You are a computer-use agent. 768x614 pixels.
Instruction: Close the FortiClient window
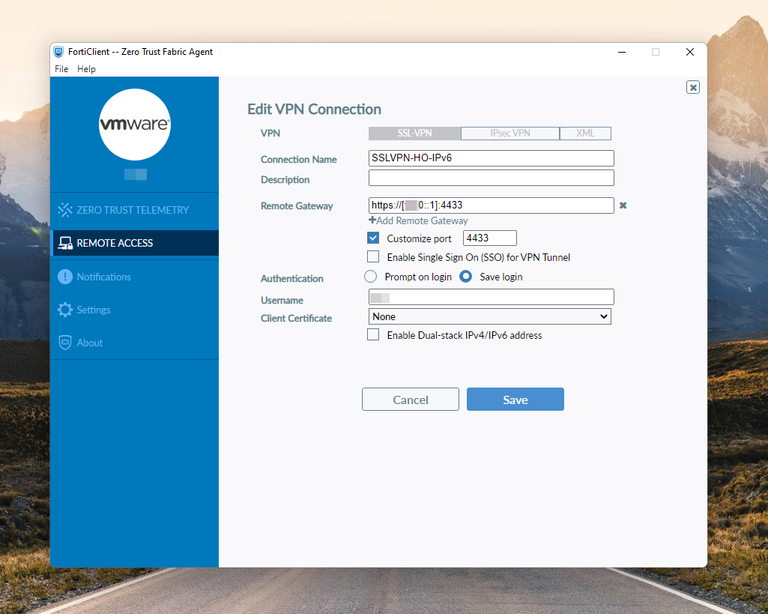click(x=690, y=52)
